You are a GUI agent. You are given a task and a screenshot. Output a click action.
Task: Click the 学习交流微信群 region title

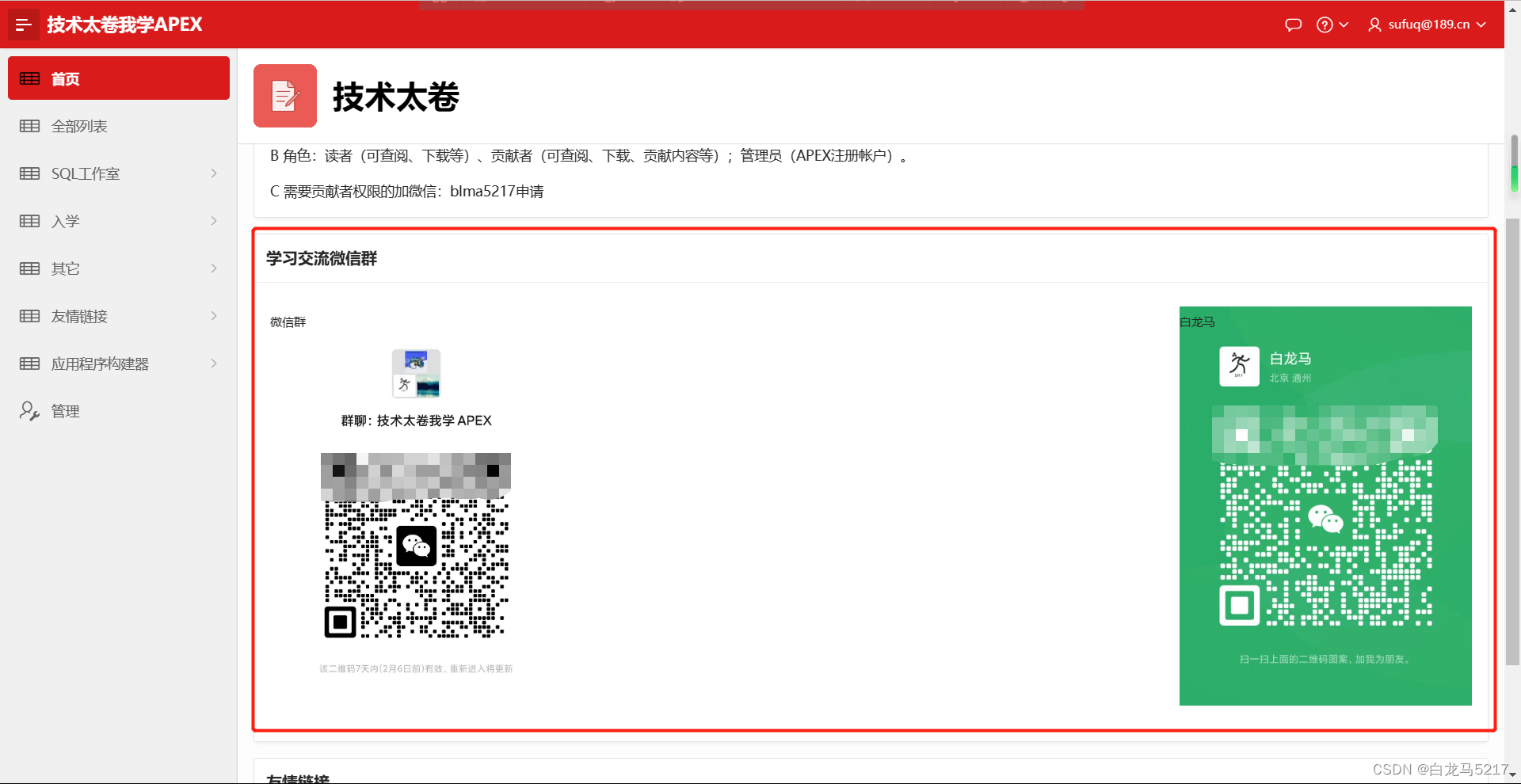(x=322, y=258)
